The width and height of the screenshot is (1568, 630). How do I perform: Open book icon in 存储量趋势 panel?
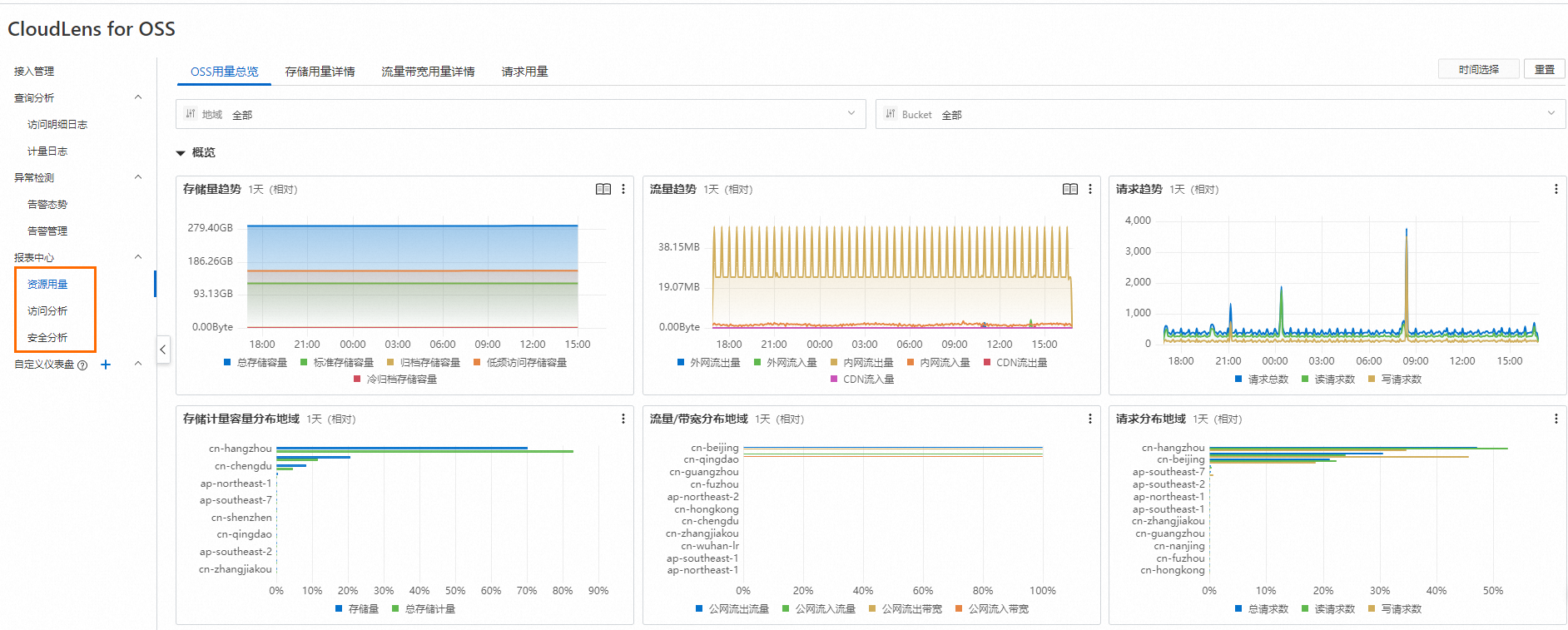point(603,190)
